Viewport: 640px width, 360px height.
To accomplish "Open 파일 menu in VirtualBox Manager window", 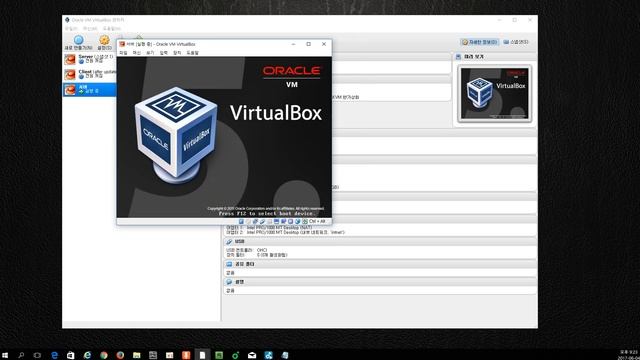I will [x=71, y=29].
